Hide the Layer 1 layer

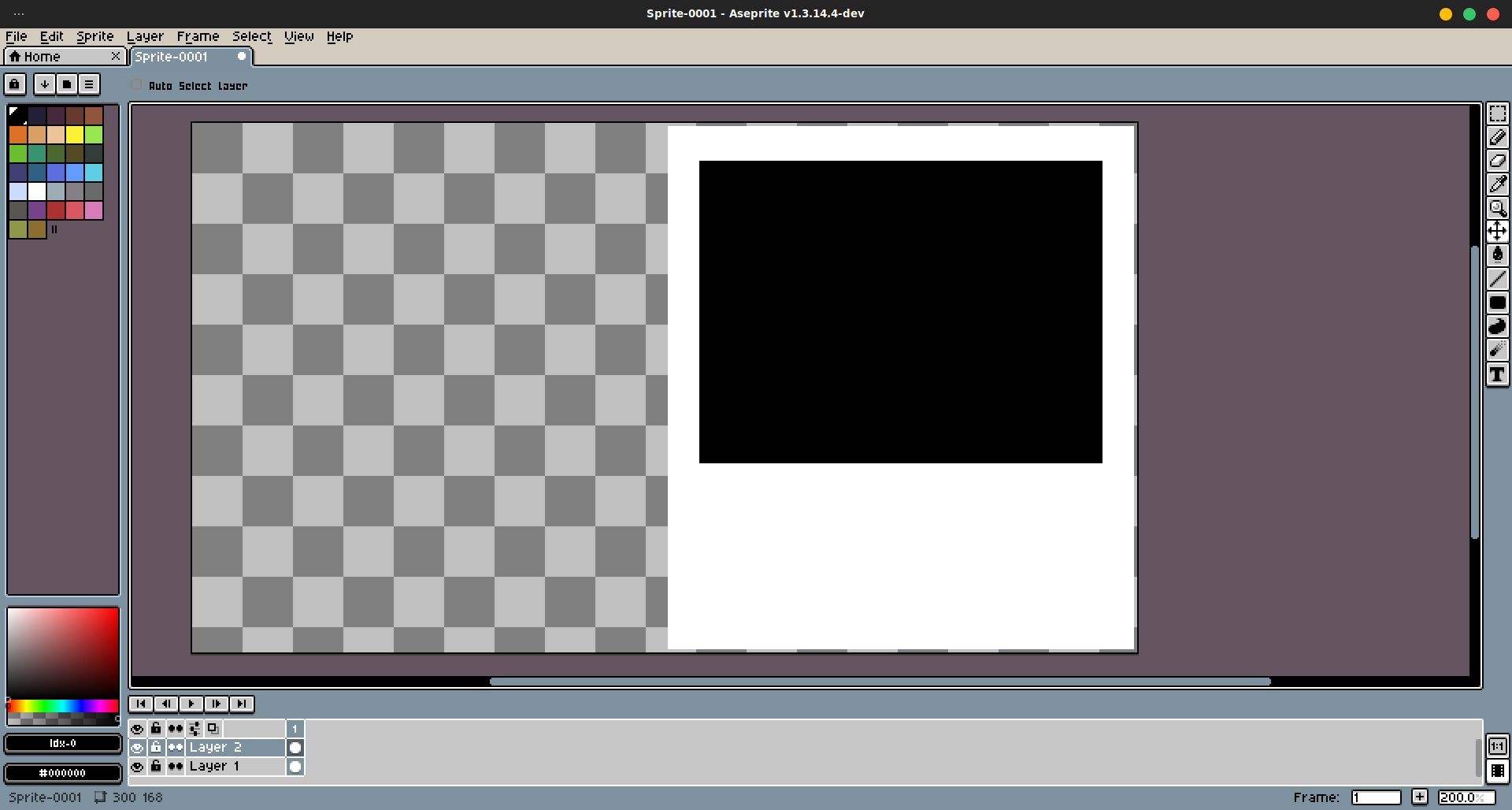(137, 765)
